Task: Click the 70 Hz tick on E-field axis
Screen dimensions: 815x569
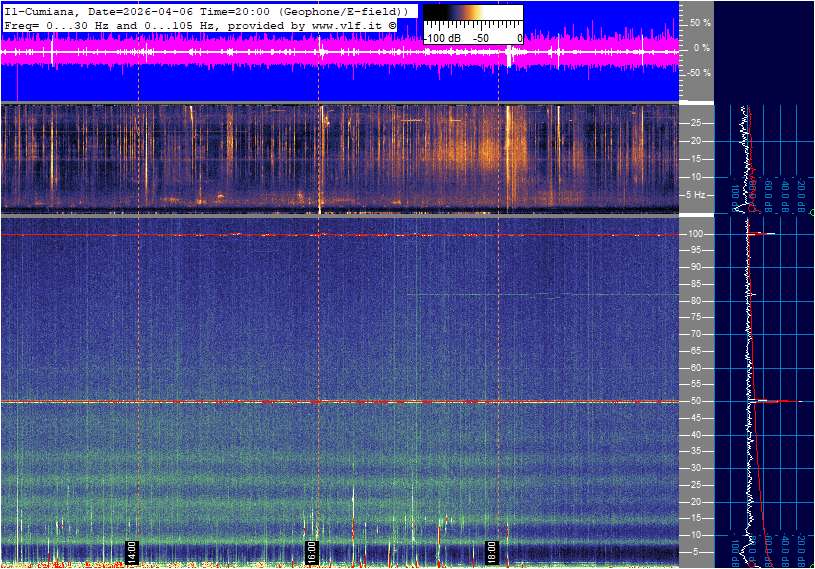Action: pos(695,334)
